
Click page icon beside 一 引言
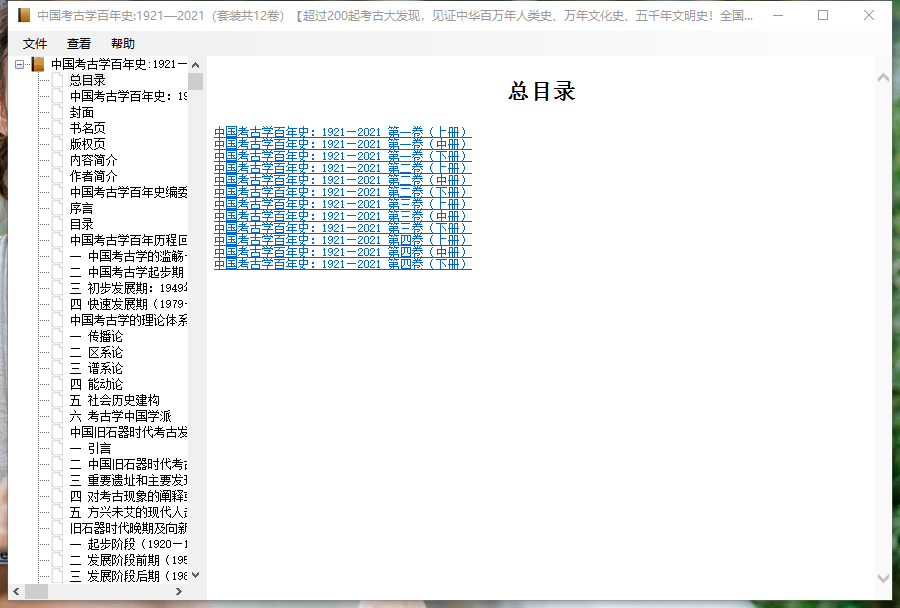coord(57,448)
